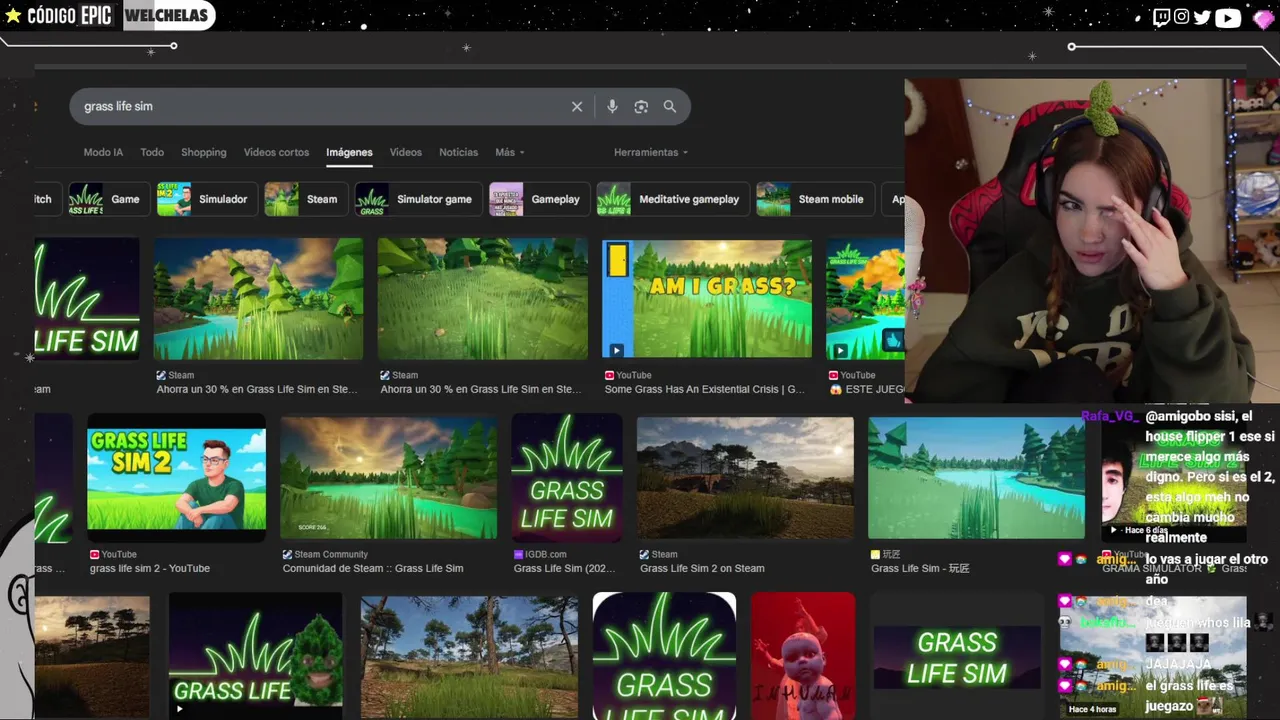Click the 玩匠 source favicon

point(875,554)
